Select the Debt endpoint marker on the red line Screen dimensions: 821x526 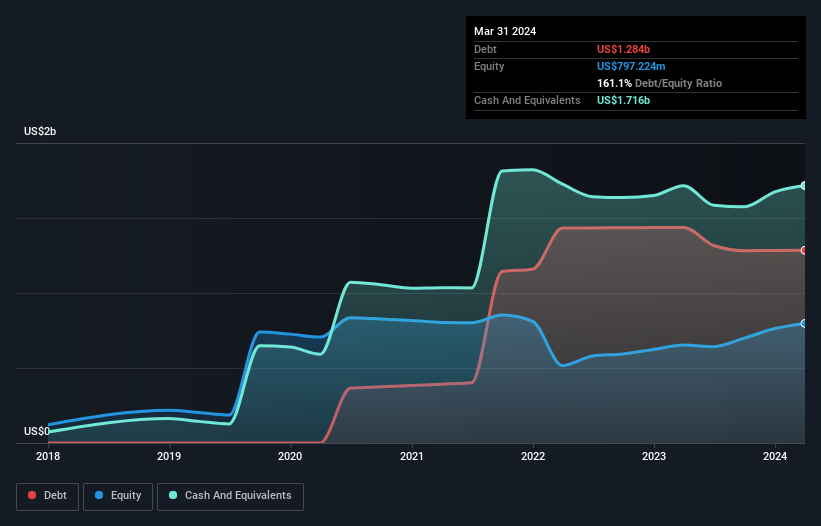click(804, 251)
